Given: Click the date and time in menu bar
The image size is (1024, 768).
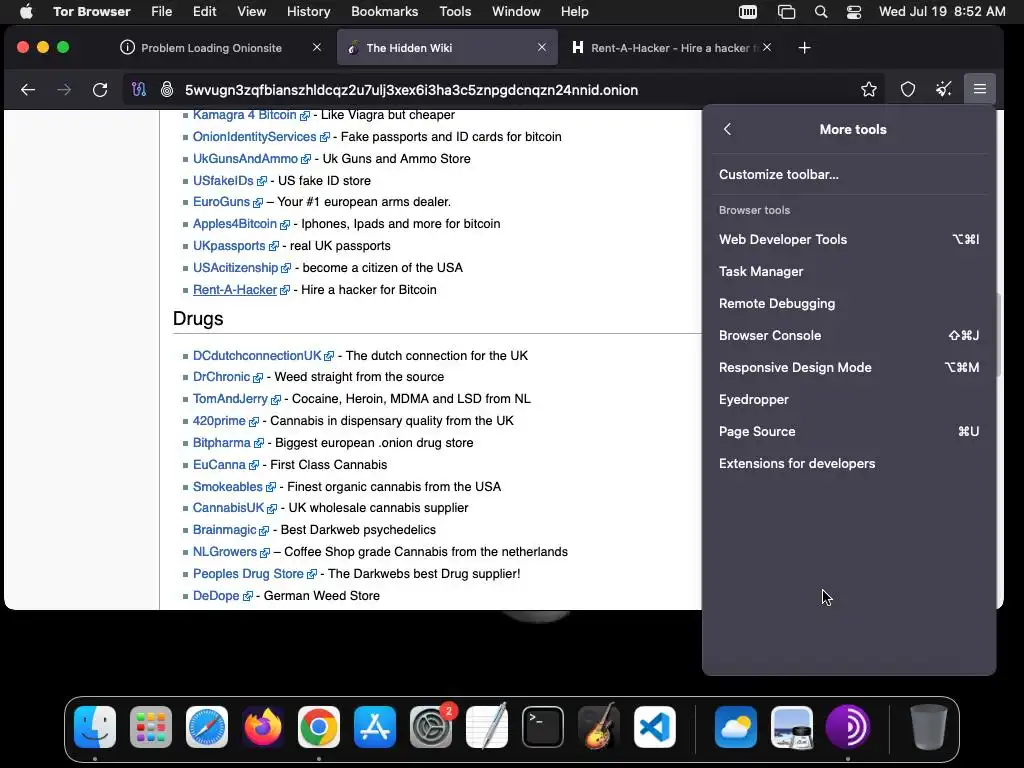Looking at the screenshot, I should (942, 12).
